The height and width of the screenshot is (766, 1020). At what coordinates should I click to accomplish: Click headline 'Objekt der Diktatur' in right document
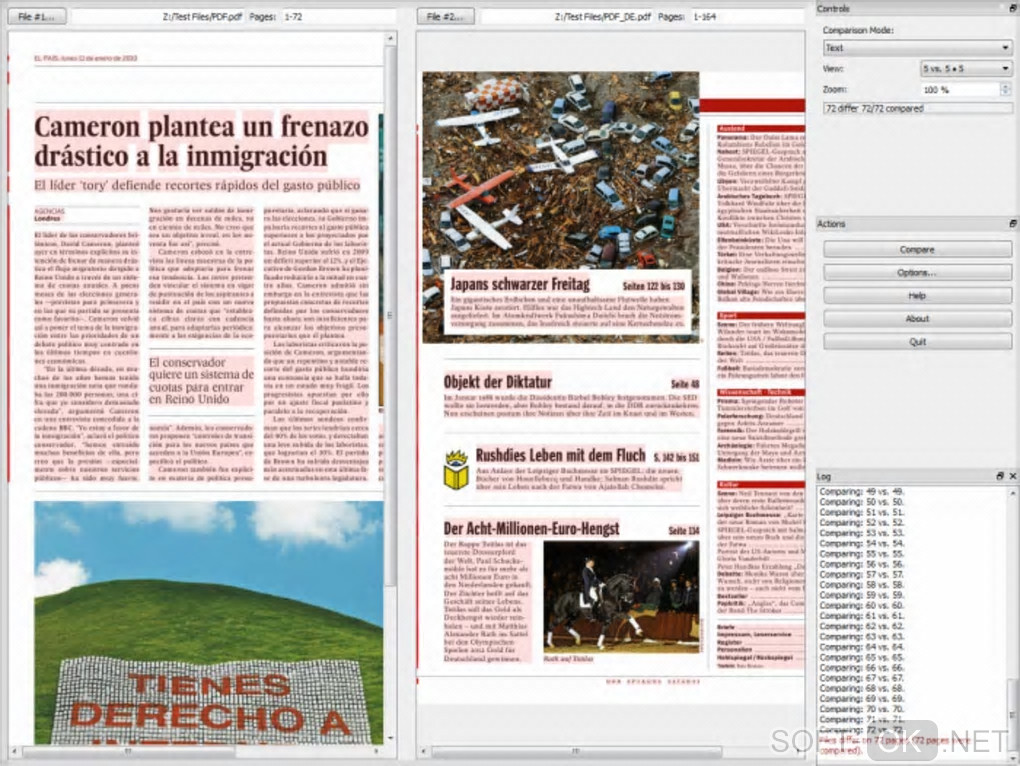point(498,382)
